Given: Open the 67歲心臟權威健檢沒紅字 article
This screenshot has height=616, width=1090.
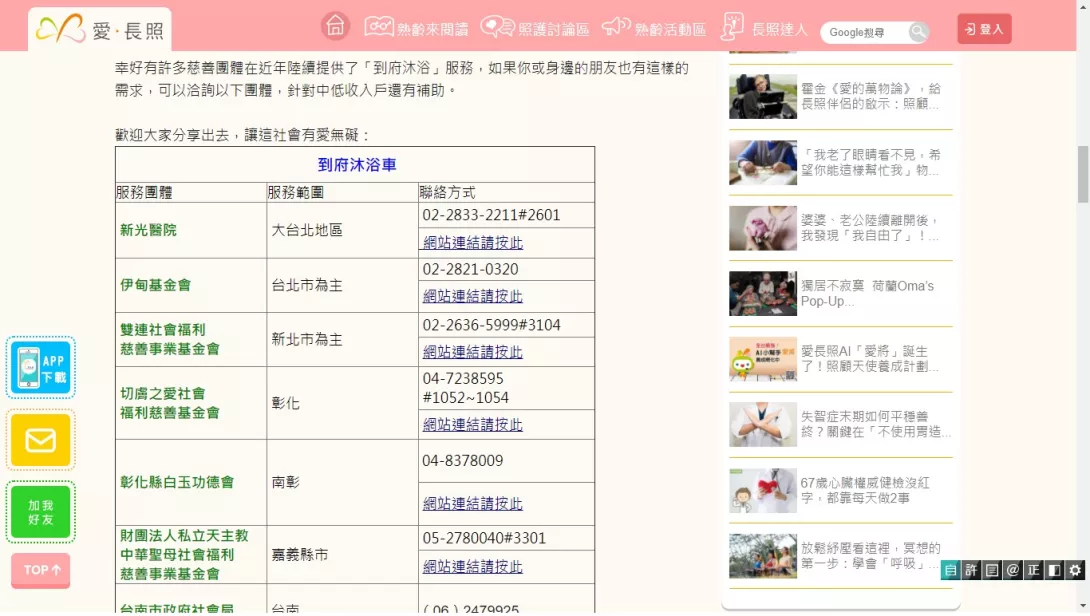Looking at the screenshot, I should [x=840, y=490].
